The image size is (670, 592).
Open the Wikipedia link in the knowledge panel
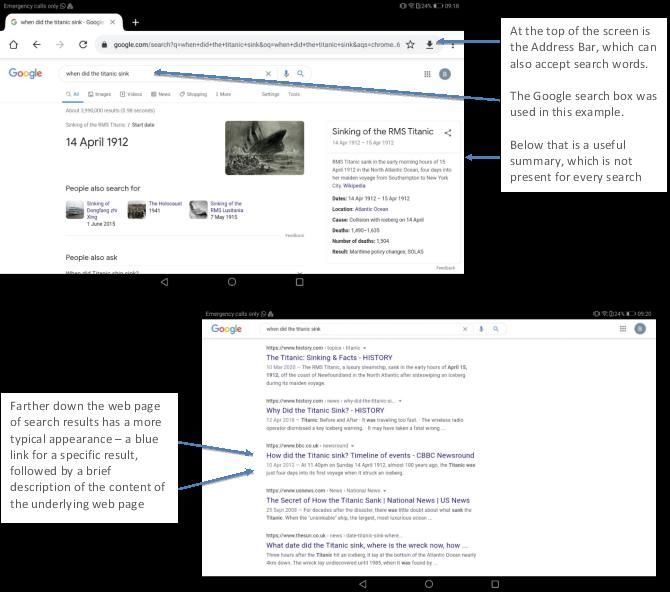point(354,186)
